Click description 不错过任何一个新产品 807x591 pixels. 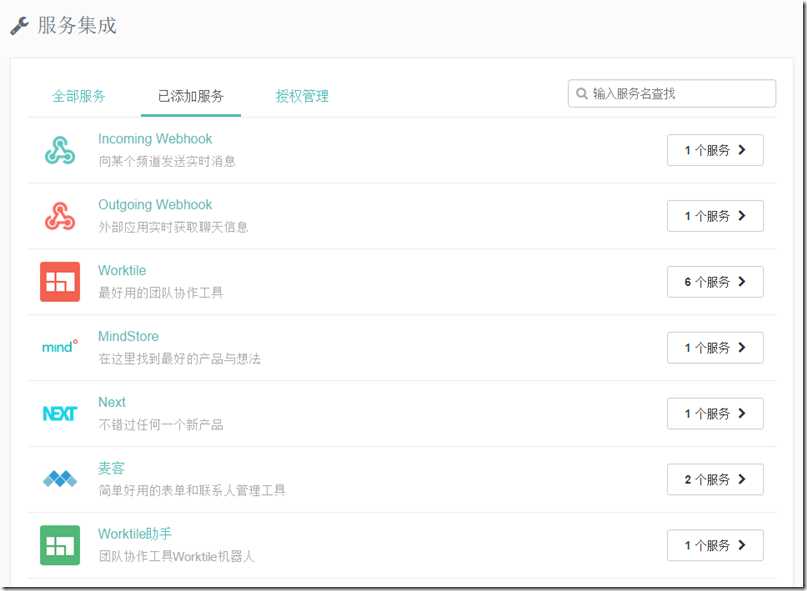(161, 425)
